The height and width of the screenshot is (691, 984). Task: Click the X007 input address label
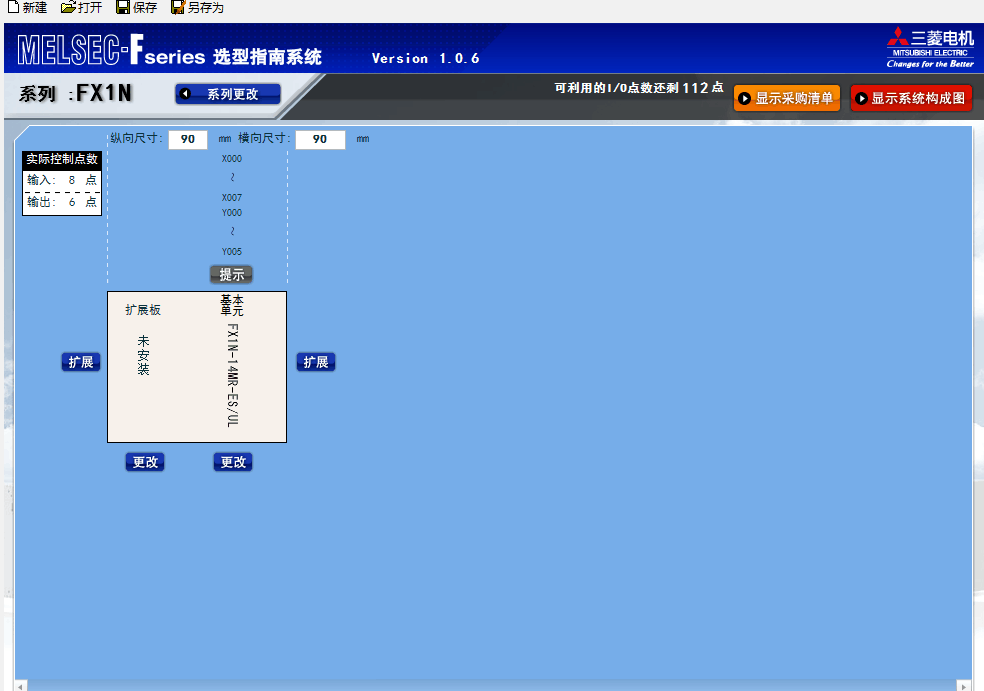click(x=232, y=198)
